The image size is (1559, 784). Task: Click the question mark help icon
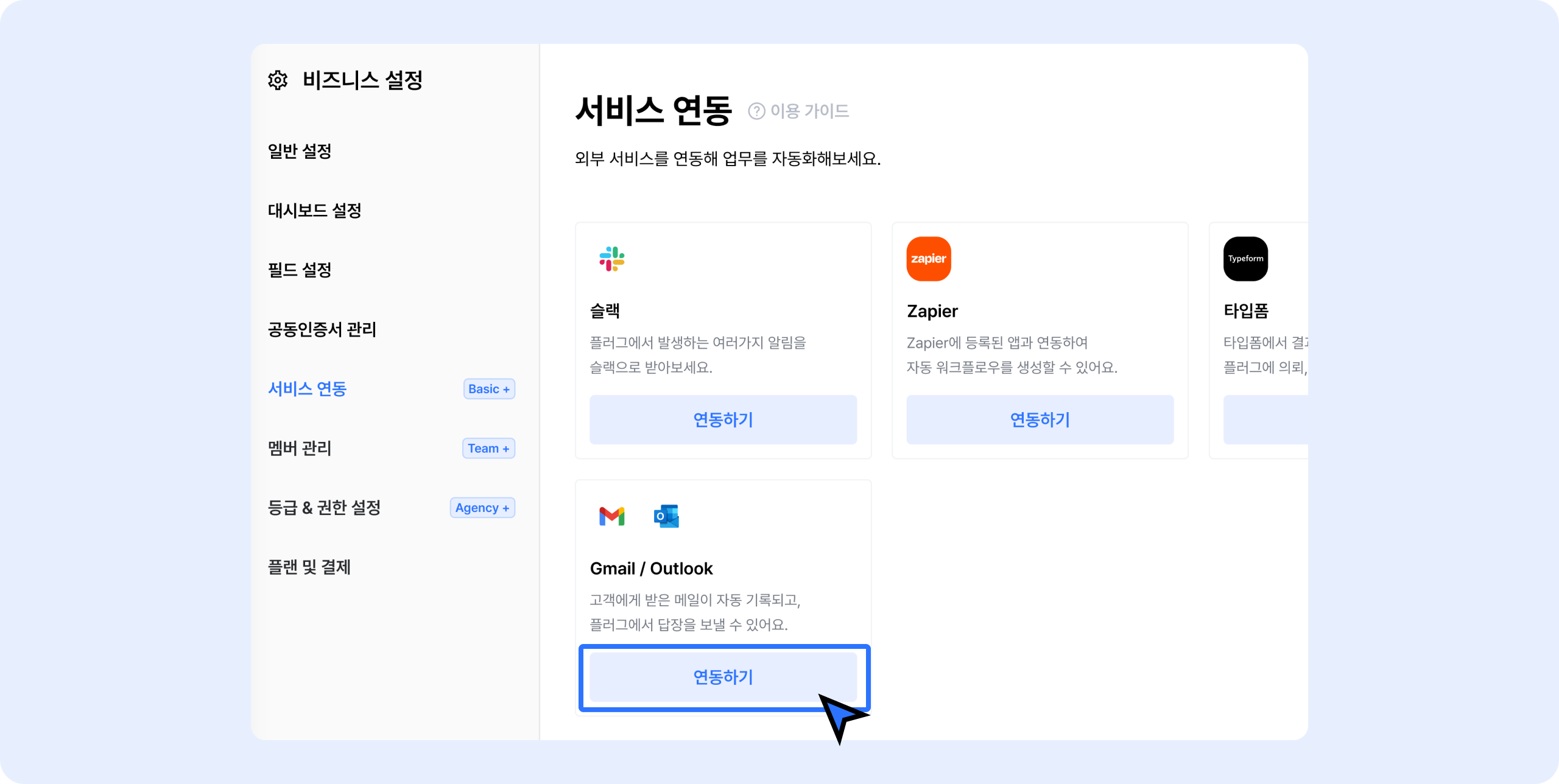756,111
